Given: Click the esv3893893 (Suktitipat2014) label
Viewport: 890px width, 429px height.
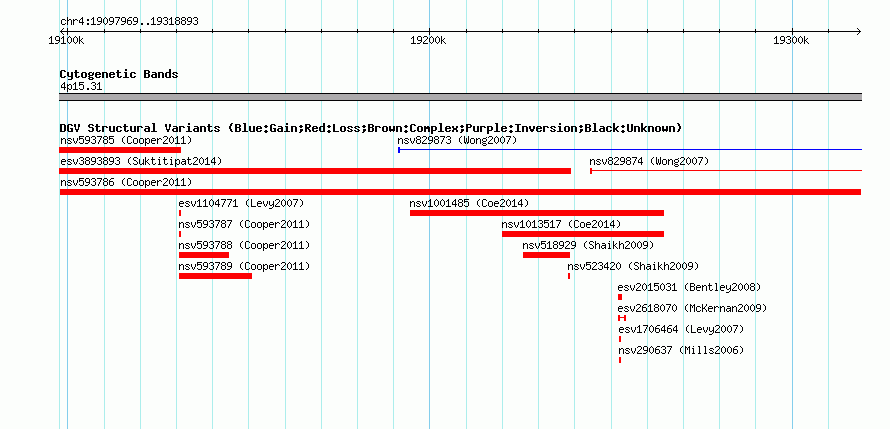Looking at the screenshot, I should [x=141, y=161].
